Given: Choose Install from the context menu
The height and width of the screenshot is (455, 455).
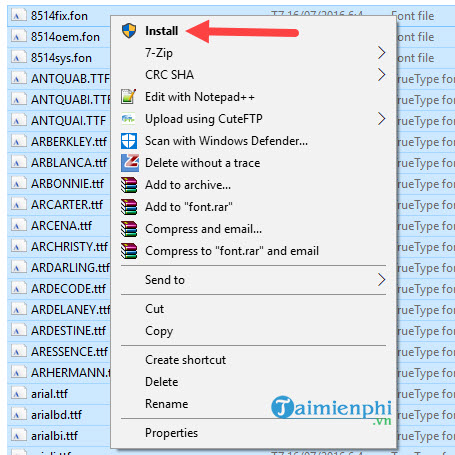Looking at the screenshot, I should coord(161,31).
